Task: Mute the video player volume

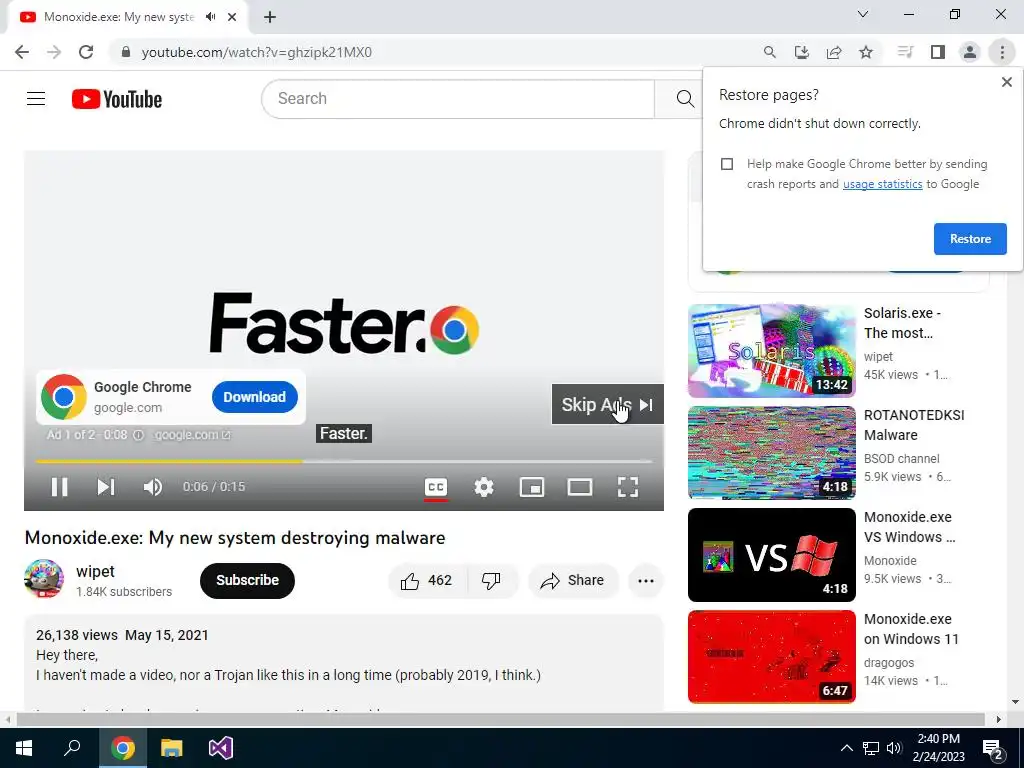Action: coord(153,487)
